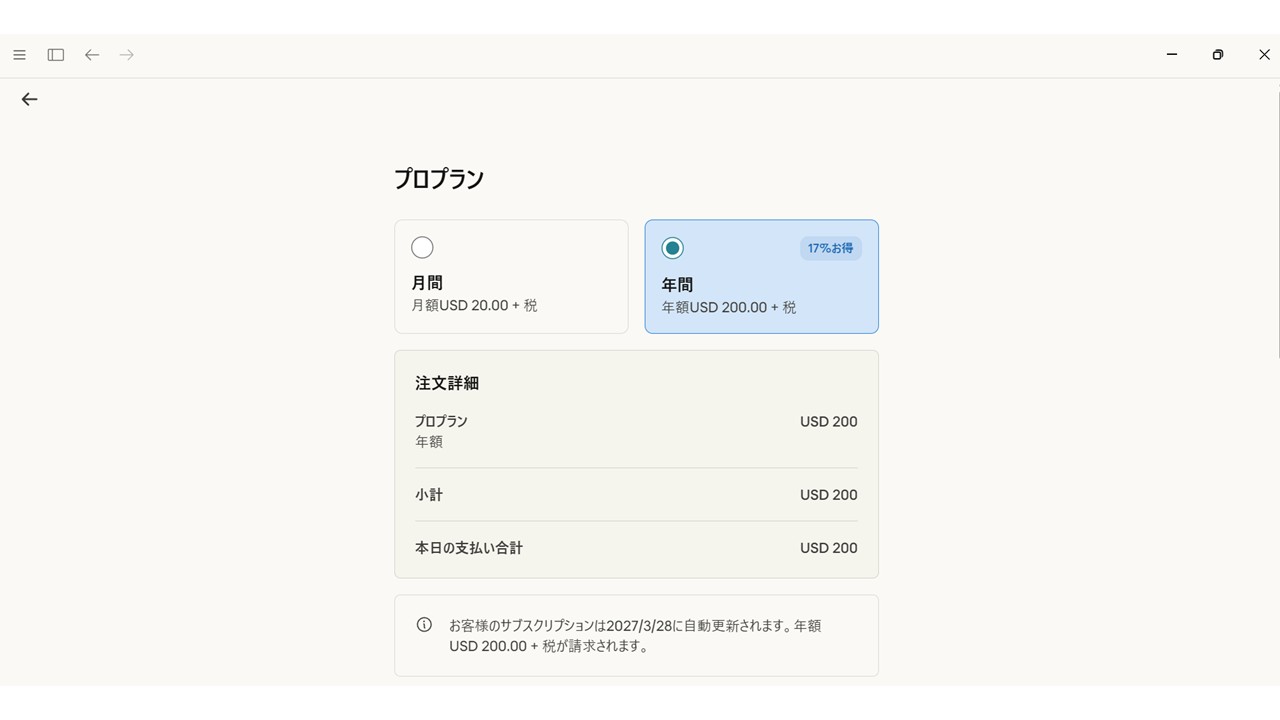Click the USD 200 yearly price amount
This screenshot has width=1280, height=720.
(828, 421)
